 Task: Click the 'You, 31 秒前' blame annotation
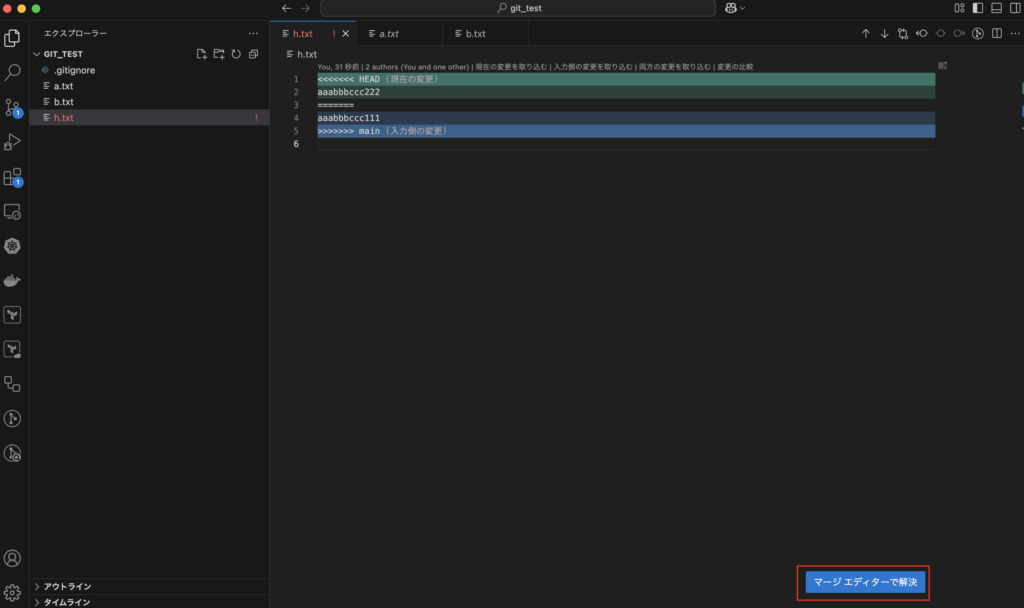[338, 67]
